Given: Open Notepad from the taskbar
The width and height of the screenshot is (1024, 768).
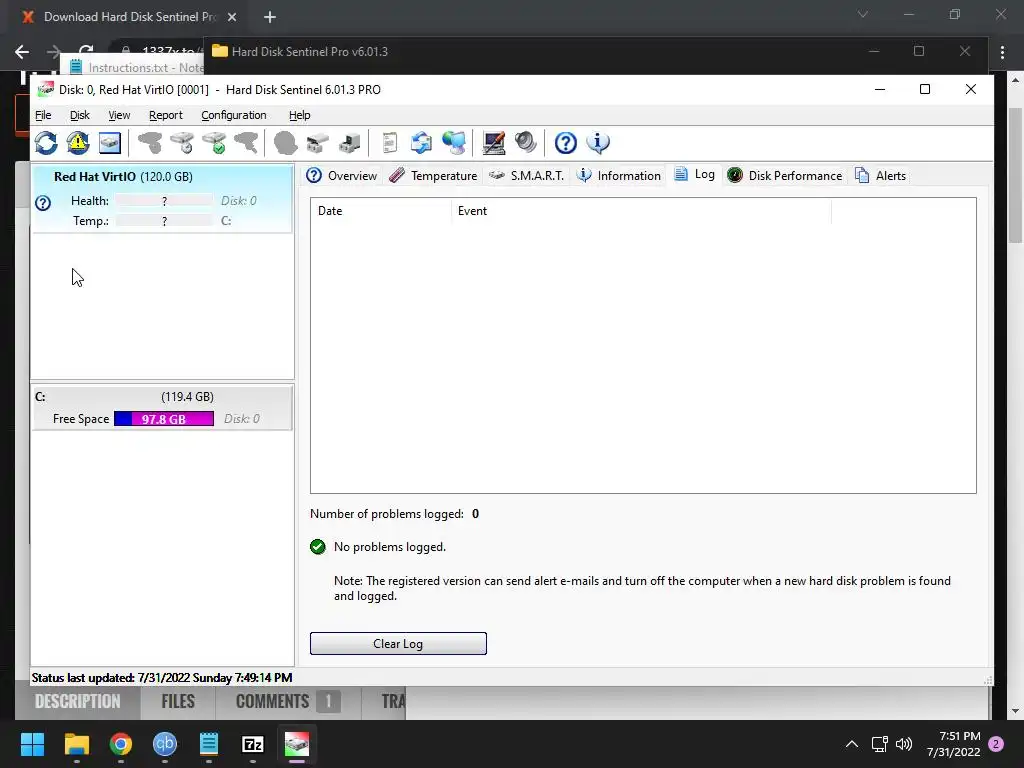Looking at the screenshot, I should click(209, 744).
